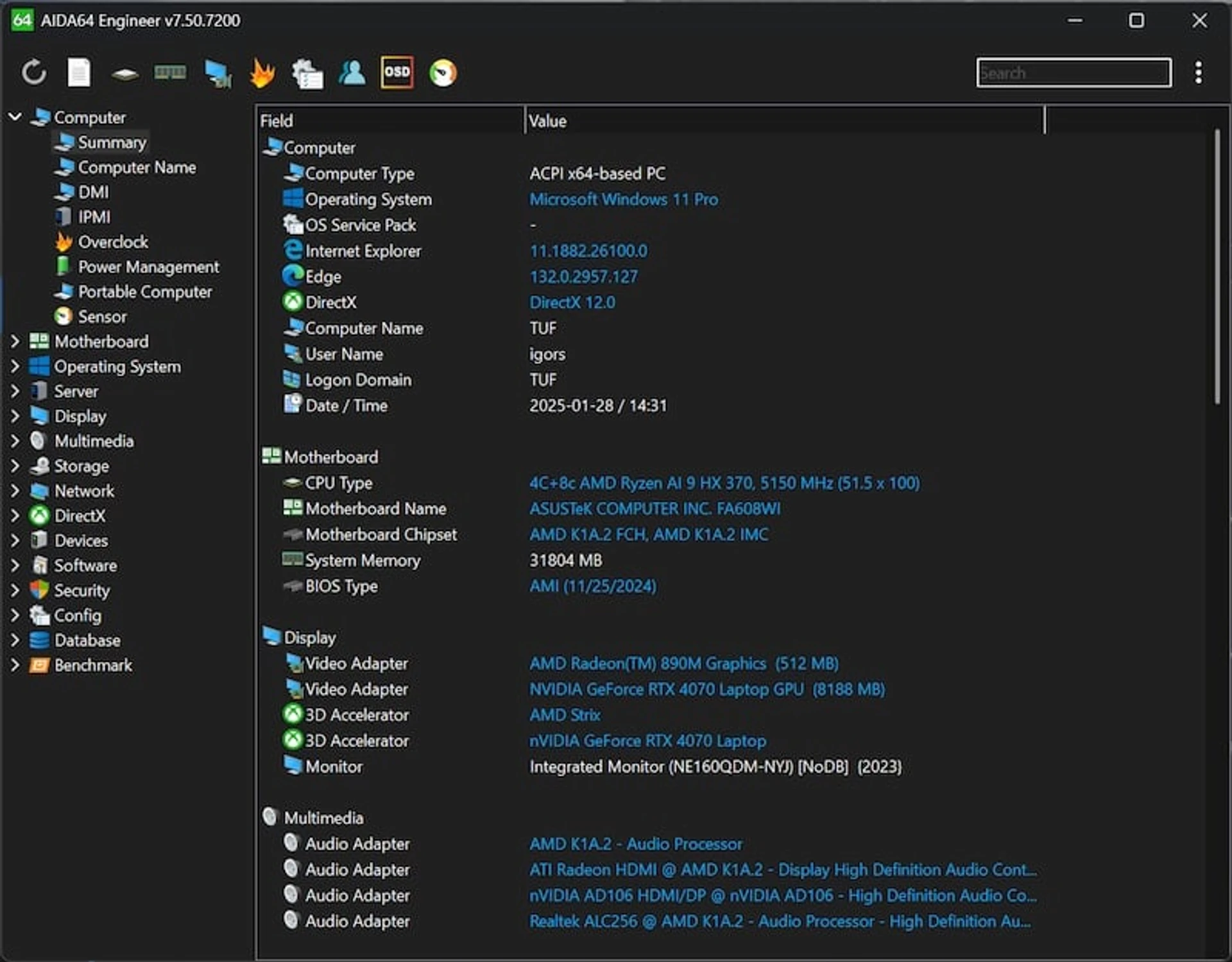Click the Internet Explorer icon row
Image resolution: width=1232 pixels, height=962 pixels.
[293, 250]
